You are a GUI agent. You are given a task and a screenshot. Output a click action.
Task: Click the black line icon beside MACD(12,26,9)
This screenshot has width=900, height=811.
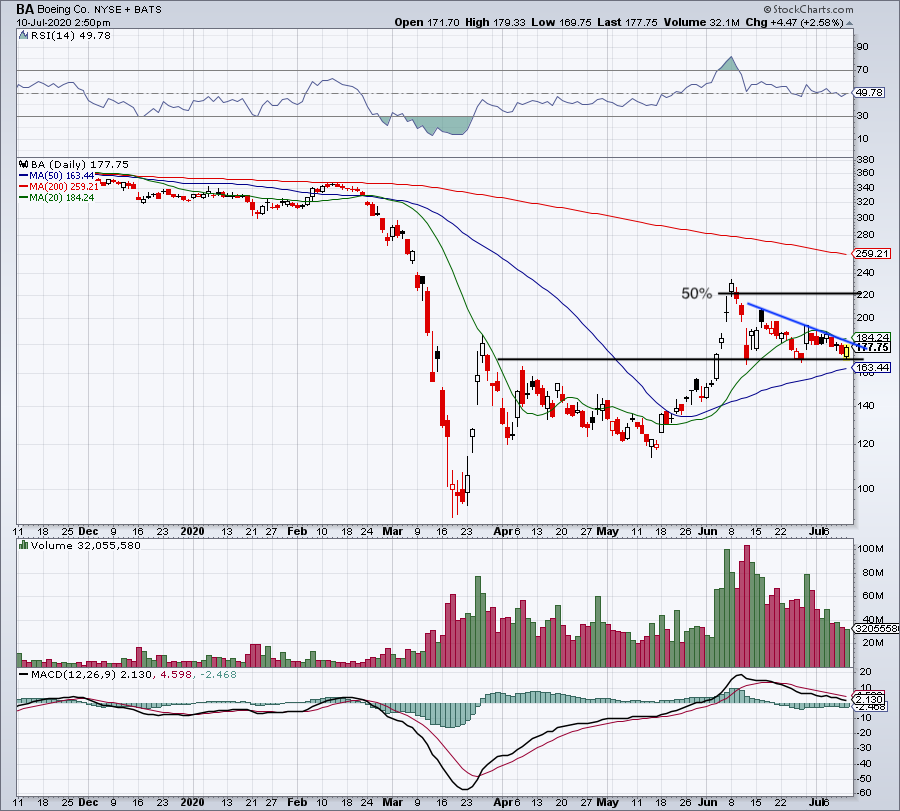24,674
